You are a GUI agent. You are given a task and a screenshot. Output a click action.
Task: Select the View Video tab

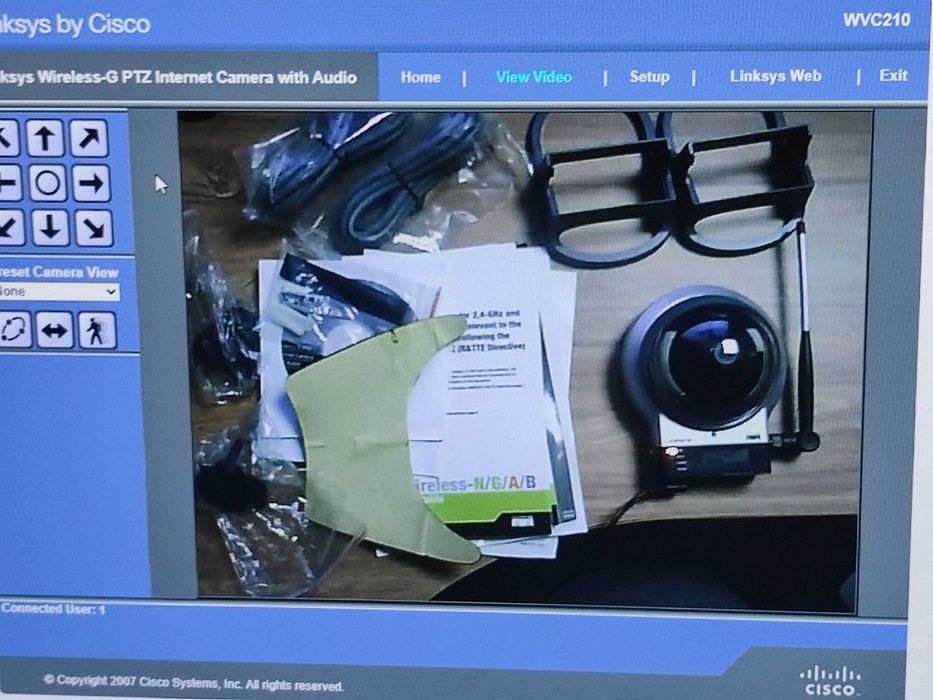pos(534,77)
